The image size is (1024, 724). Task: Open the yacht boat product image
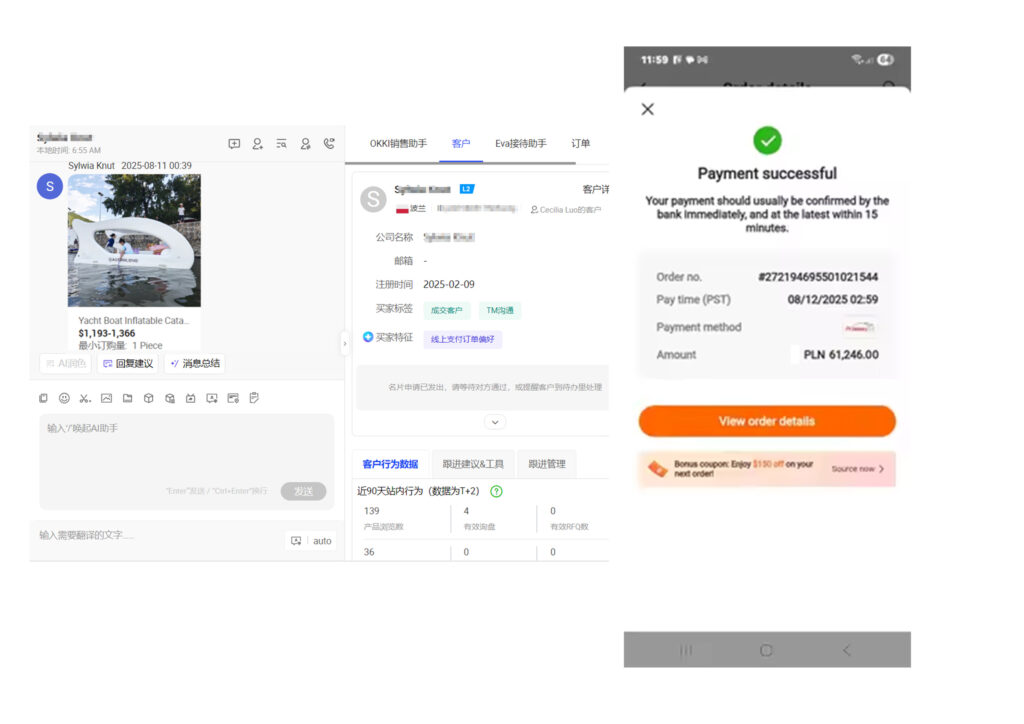point(134,240)
